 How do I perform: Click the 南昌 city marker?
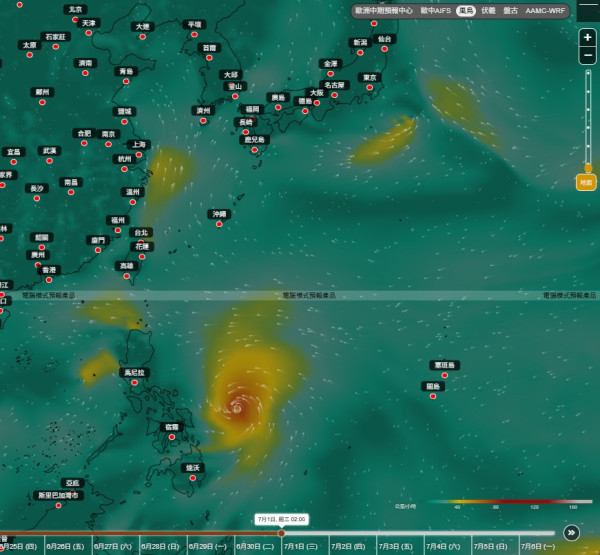click(x=71, y=192)
